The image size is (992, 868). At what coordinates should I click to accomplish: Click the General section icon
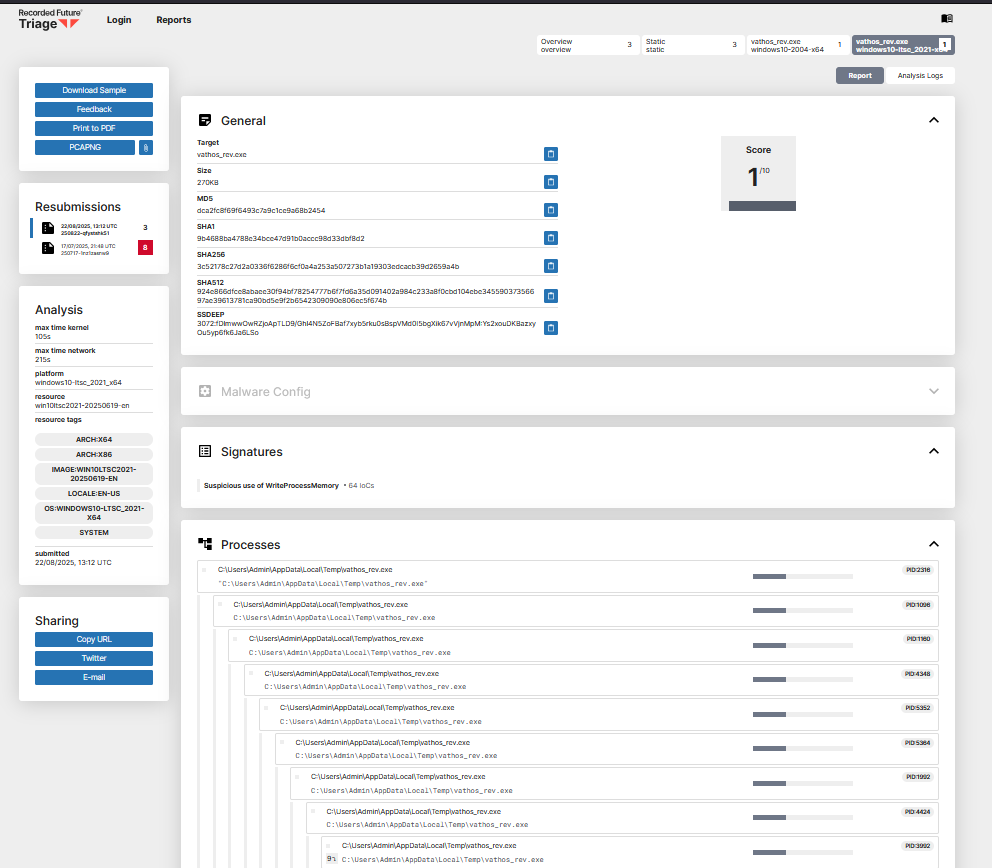point(205,120)
